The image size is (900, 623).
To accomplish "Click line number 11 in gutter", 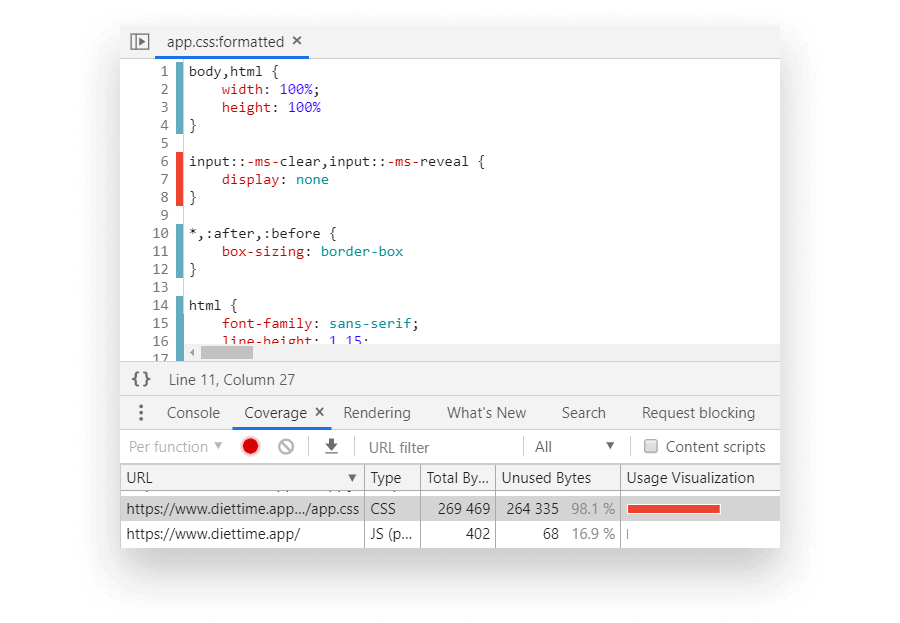I will [x=160, y=251].
